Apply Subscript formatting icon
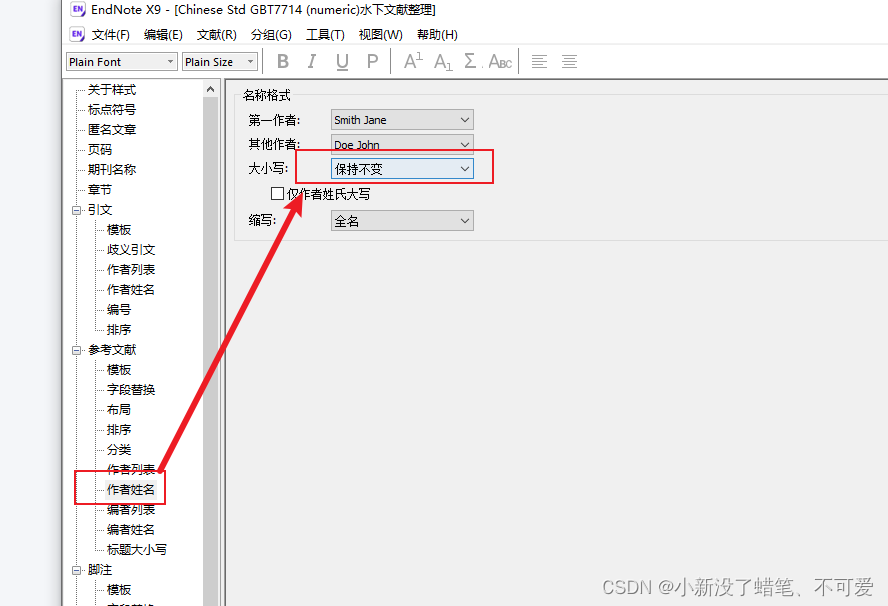Viewport: 888px width, 606px height. tap(443, 61)
